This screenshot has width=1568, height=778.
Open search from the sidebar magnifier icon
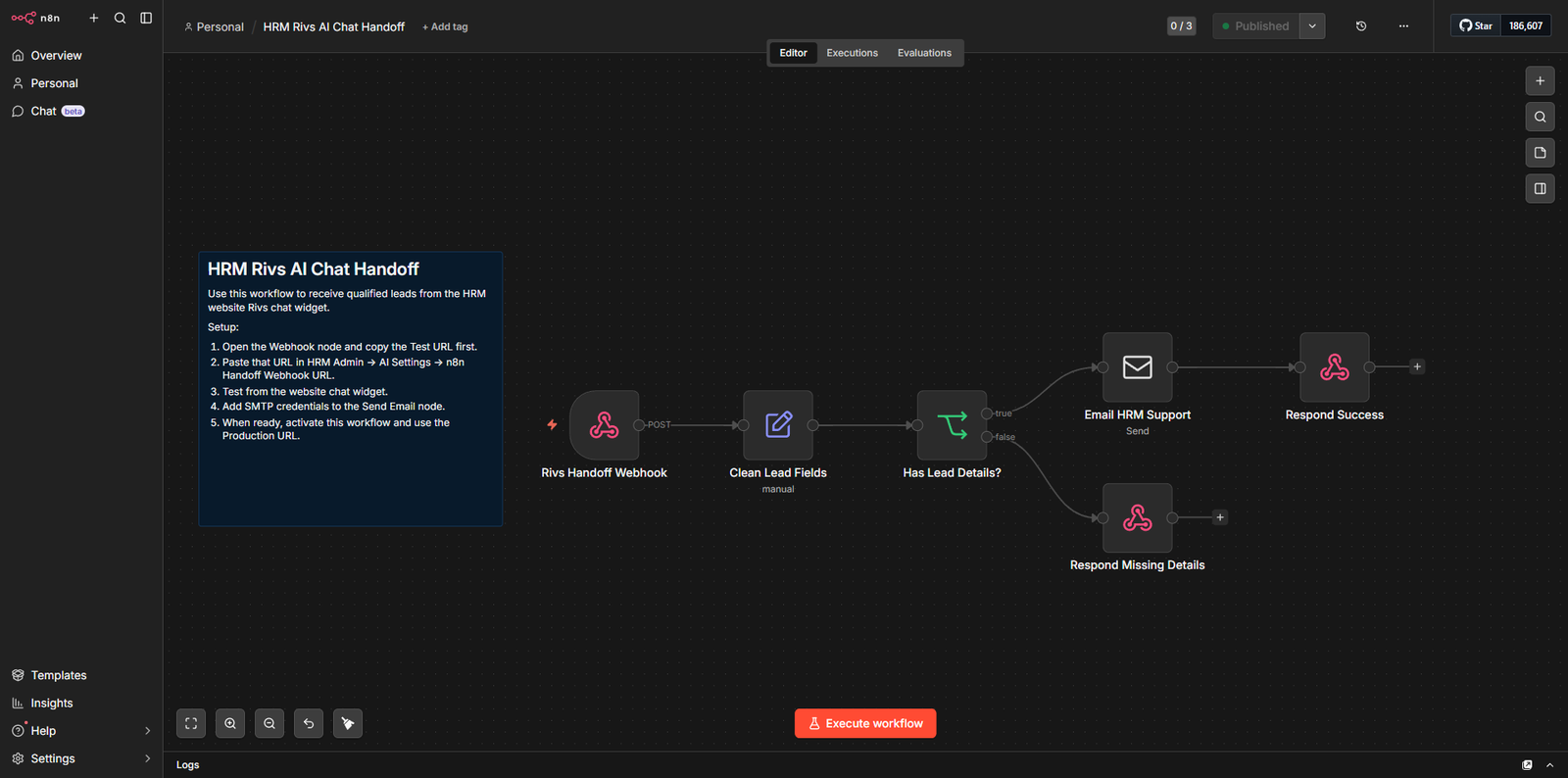[120, 18]
